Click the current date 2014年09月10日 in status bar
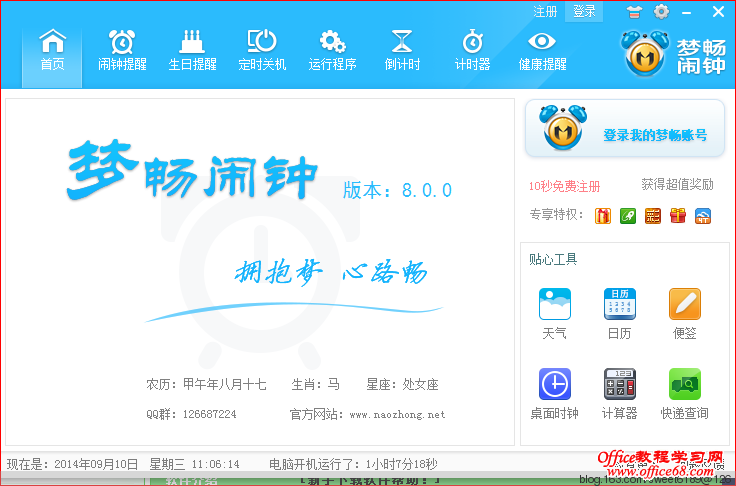 (x=96, y=464)
